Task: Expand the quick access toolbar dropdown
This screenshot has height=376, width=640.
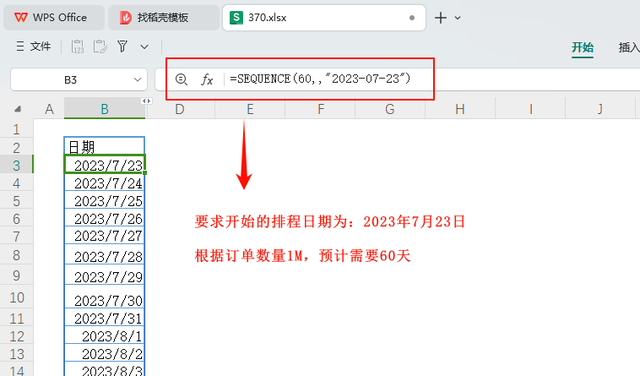Action: tap(144, 47)
